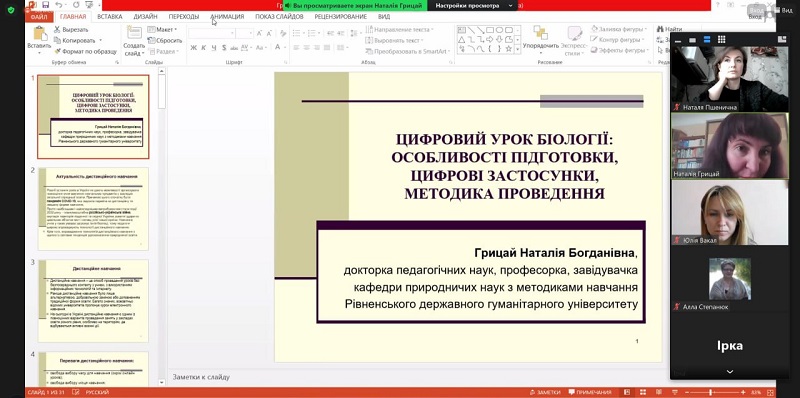Click Создать слайд new slide icon

[x=134, y=33]
